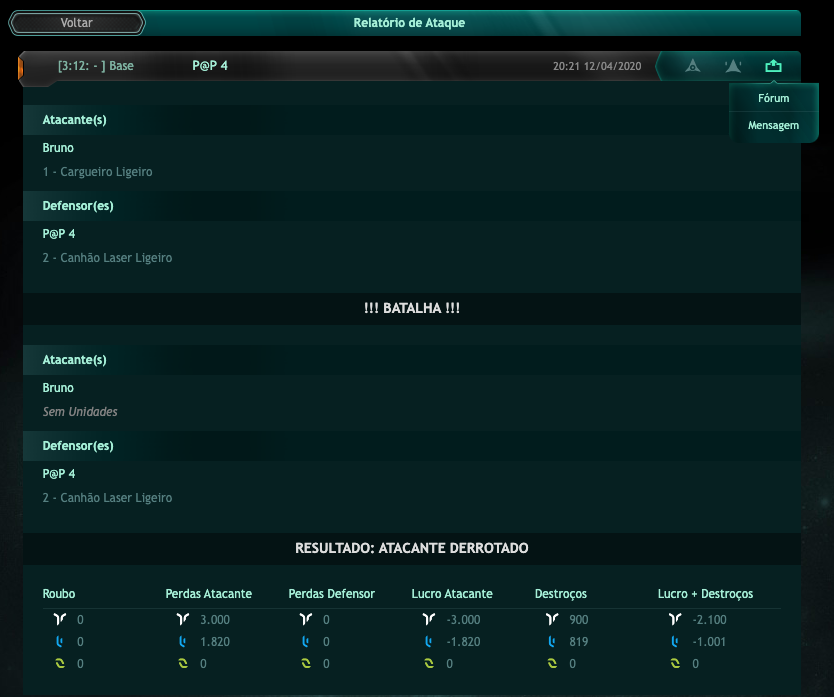This screenshot has width=834, height=697.
Task: Click the metal icon under Roubo
Action: pyautogui.click(x=60, y=619)
